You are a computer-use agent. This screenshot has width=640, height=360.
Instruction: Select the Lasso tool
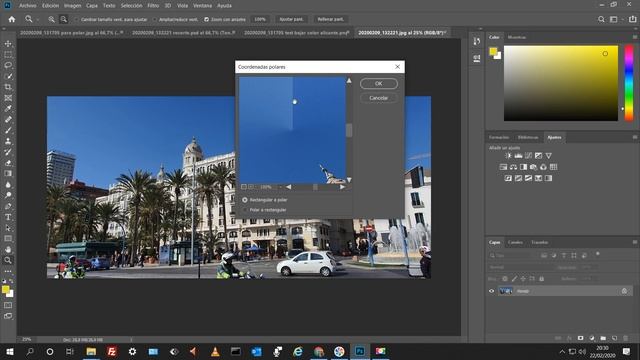click(8, 65)
